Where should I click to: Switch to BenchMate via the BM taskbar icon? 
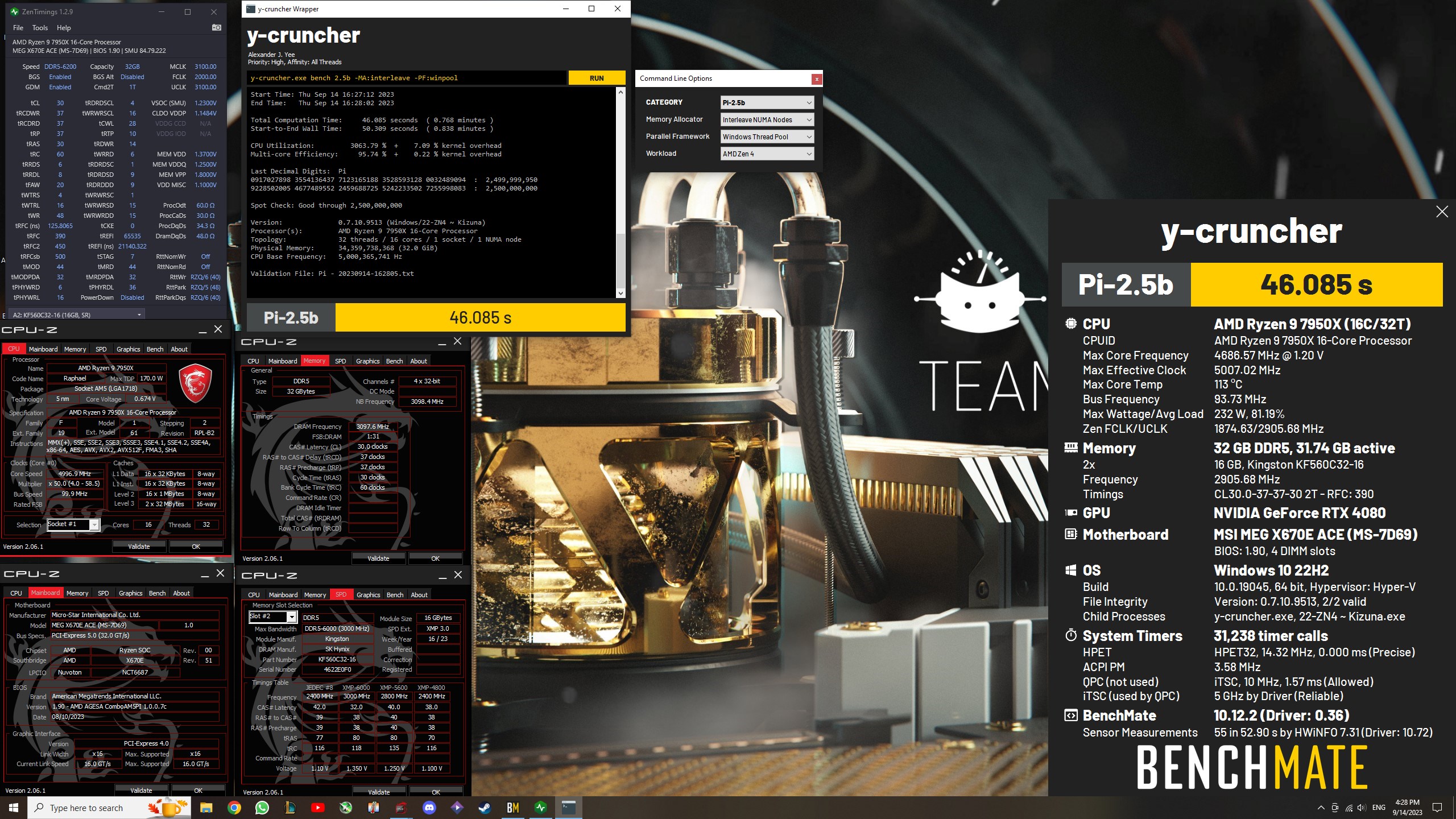click(512, 808)
